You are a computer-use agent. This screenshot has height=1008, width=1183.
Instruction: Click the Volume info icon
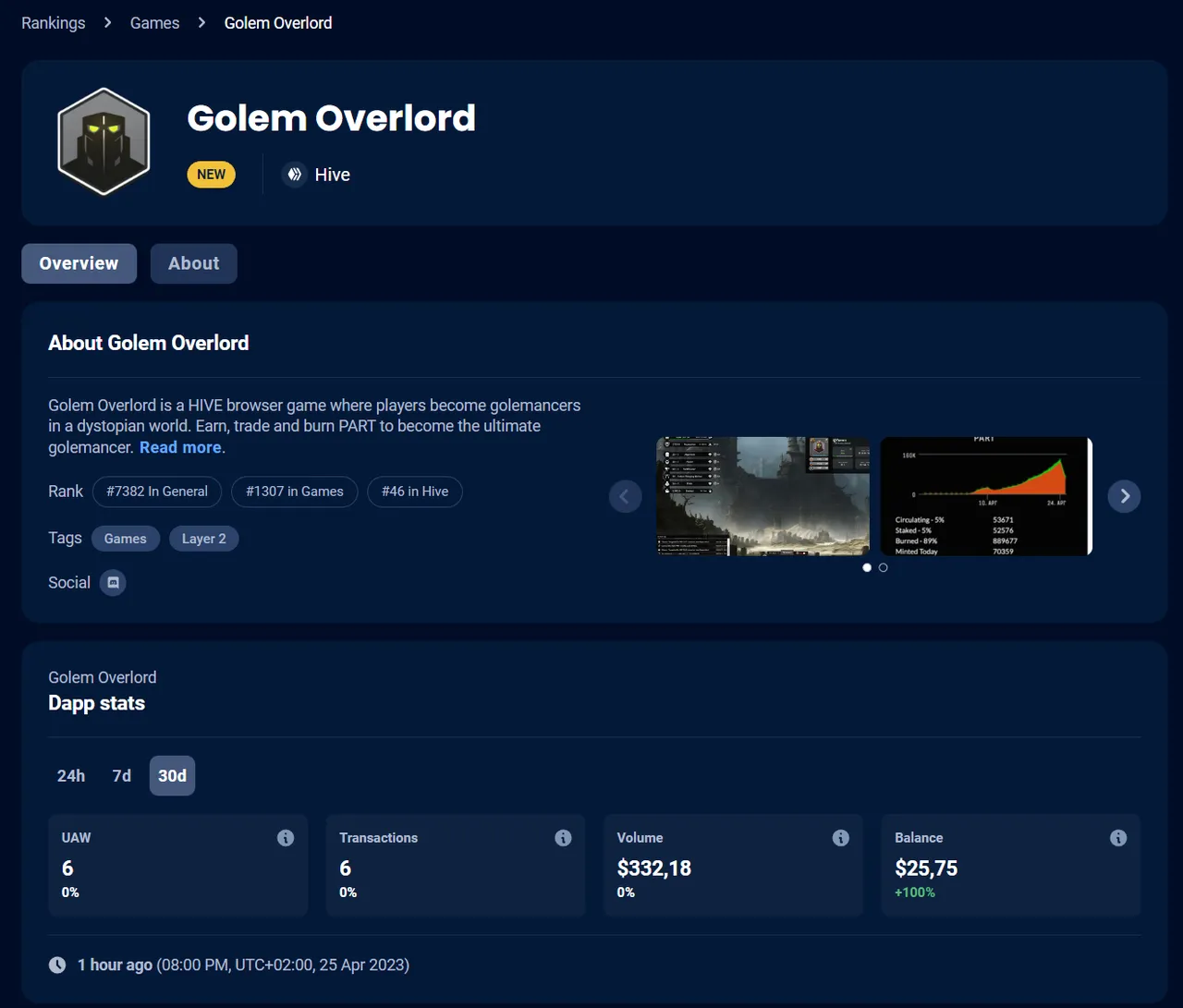click(840, 838)
